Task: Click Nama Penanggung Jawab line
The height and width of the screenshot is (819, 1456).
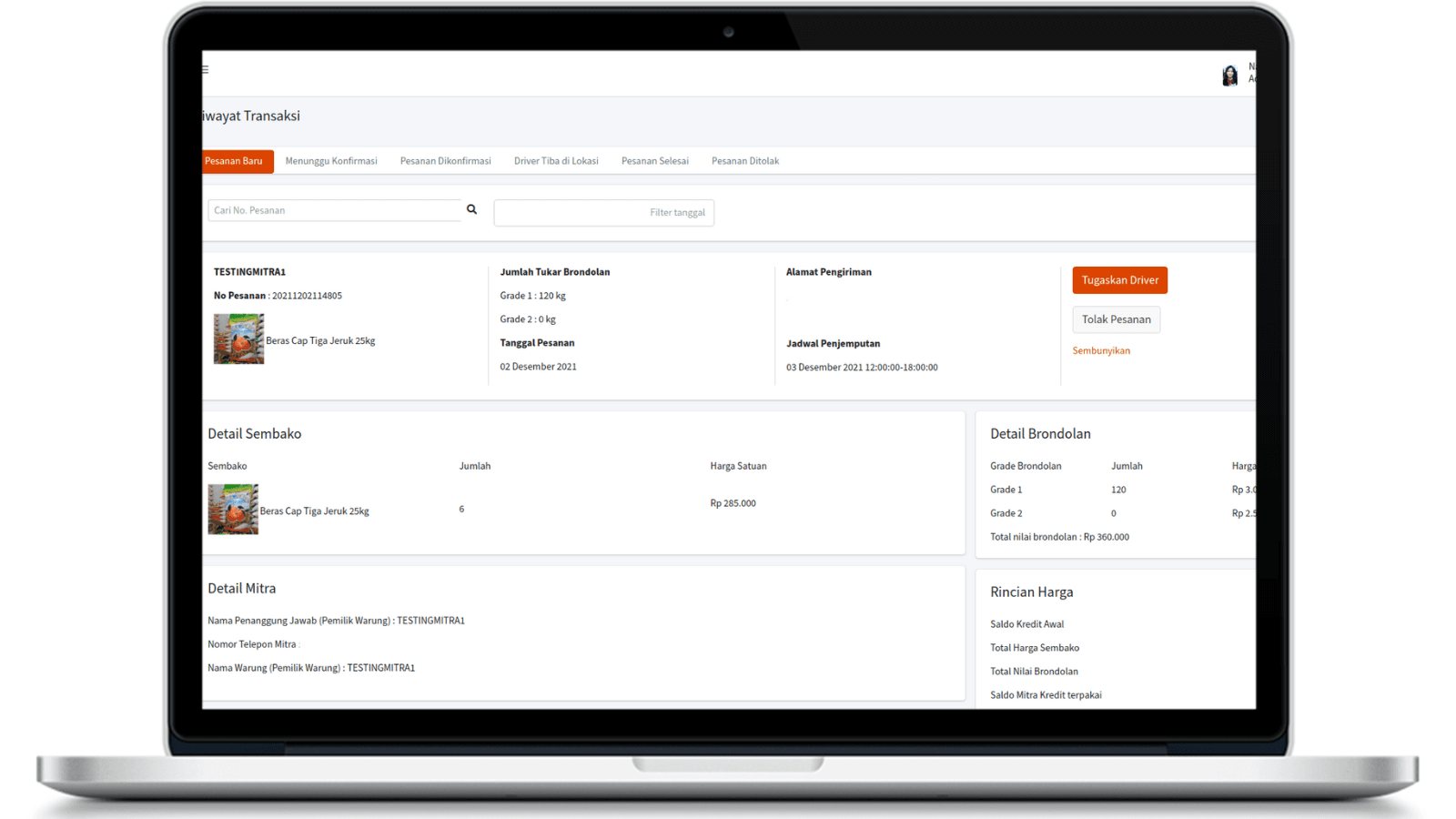Action: coord(336,621)
